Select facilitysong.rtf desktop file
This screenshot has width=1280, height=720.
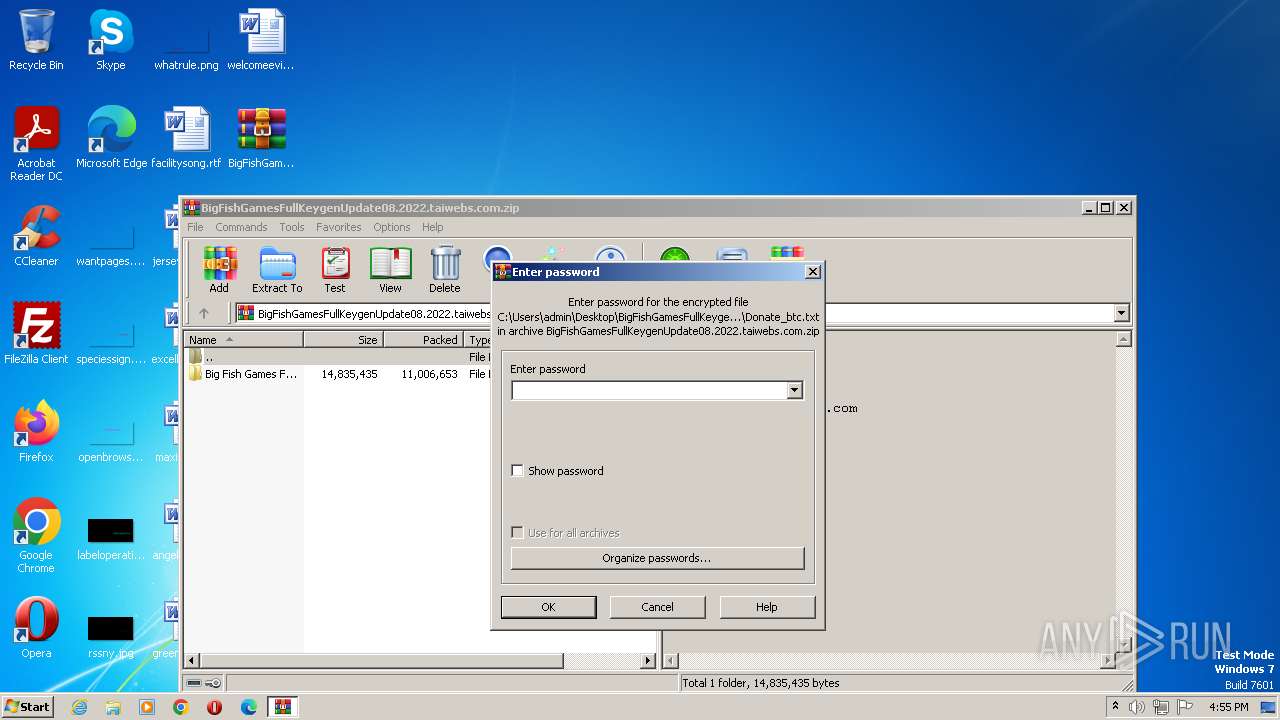tap(186, 138)
